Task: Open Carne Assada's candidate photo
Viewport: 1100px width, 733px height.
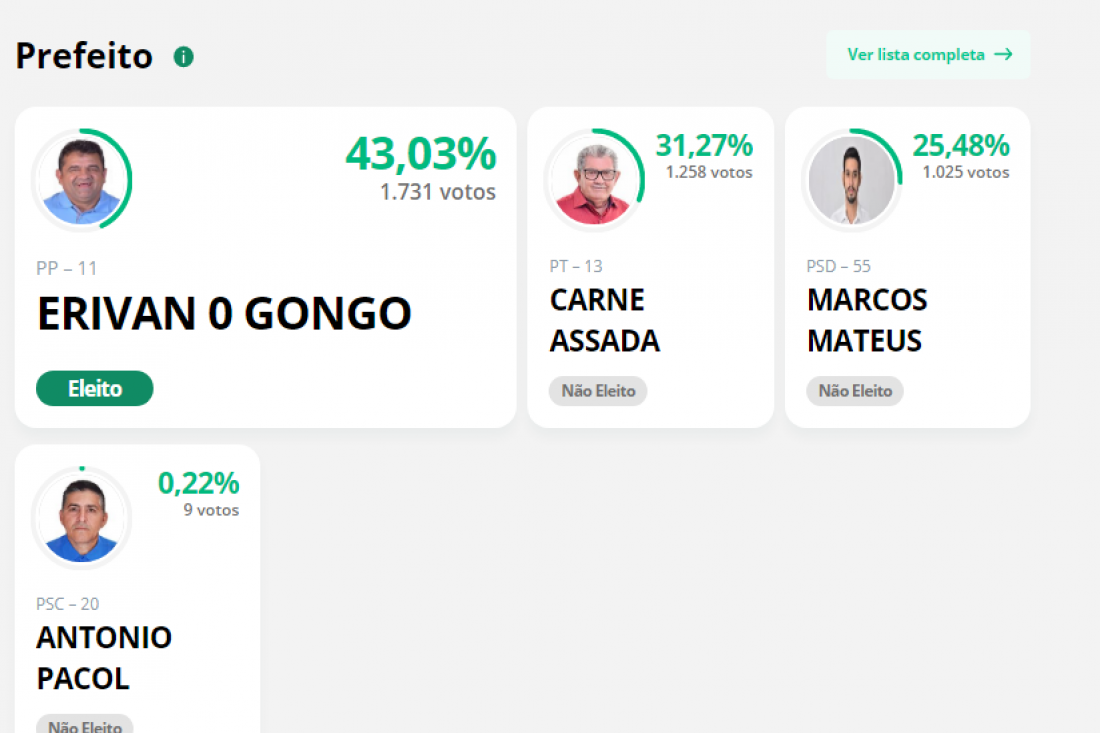Action: pos(595,180)
